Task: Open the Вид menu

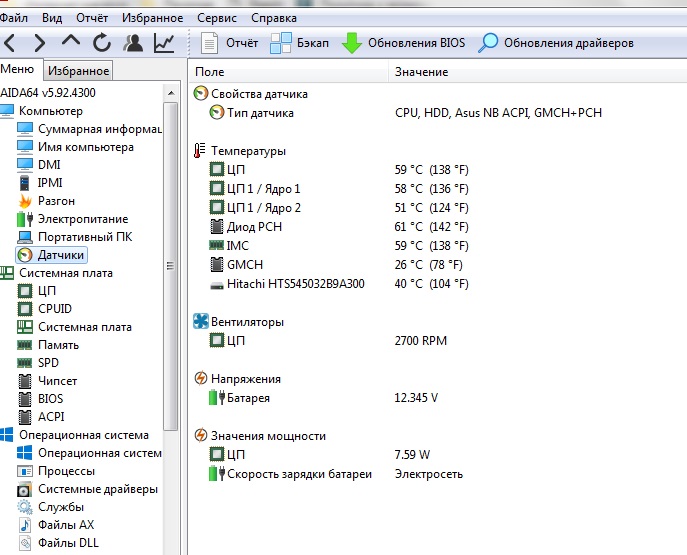Action: click(52, 18)
